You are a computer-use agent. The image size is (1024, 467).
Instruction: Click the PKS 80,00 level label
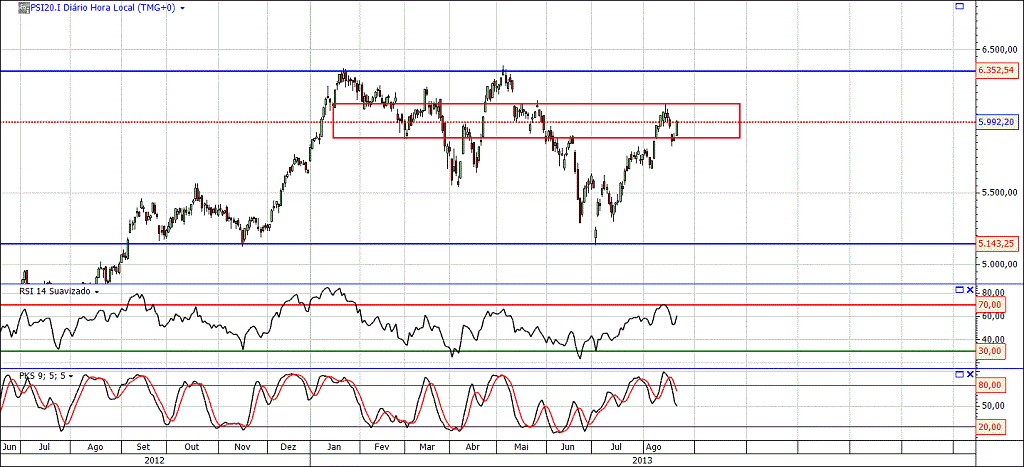[990, 385]
